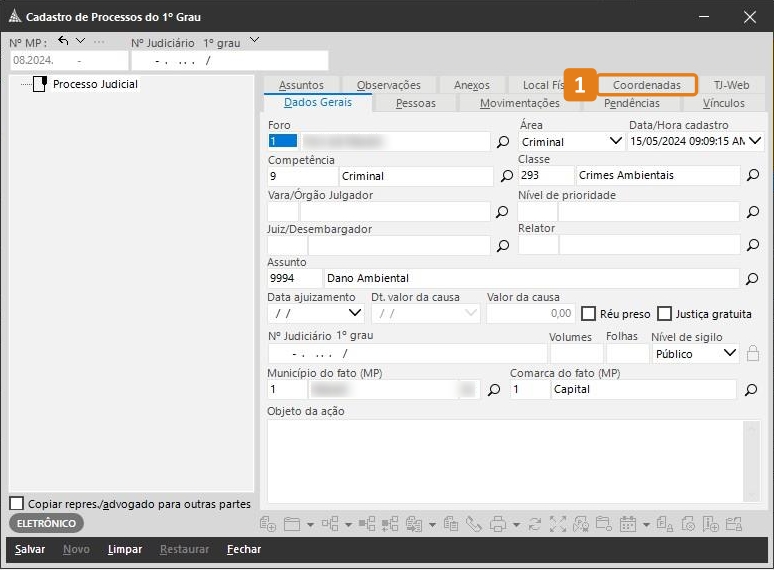Open the TJ-Web tab
Viewport: 774px width, 570px height.
pos(732,85)
